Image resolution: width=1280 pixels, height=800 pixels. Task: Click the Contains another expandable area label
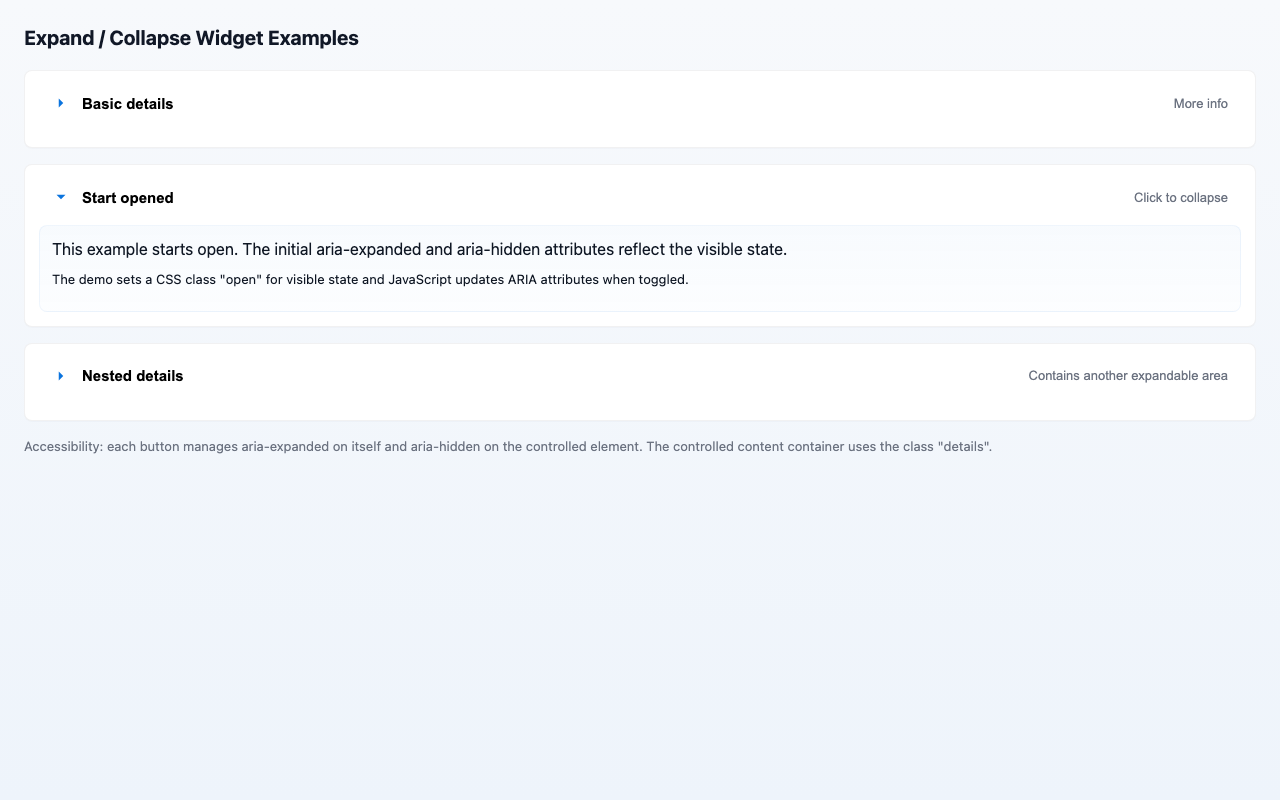(1127, 375)
